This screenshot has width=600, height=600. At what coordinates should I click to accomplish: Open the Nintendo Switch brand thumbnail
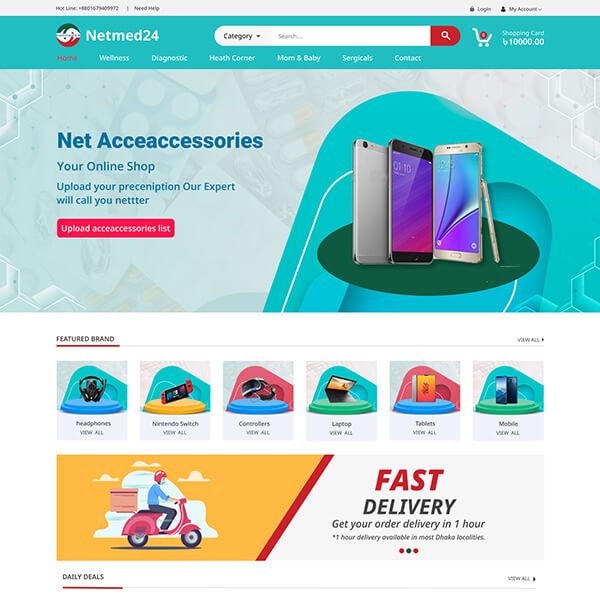click(x=175, y=387)
